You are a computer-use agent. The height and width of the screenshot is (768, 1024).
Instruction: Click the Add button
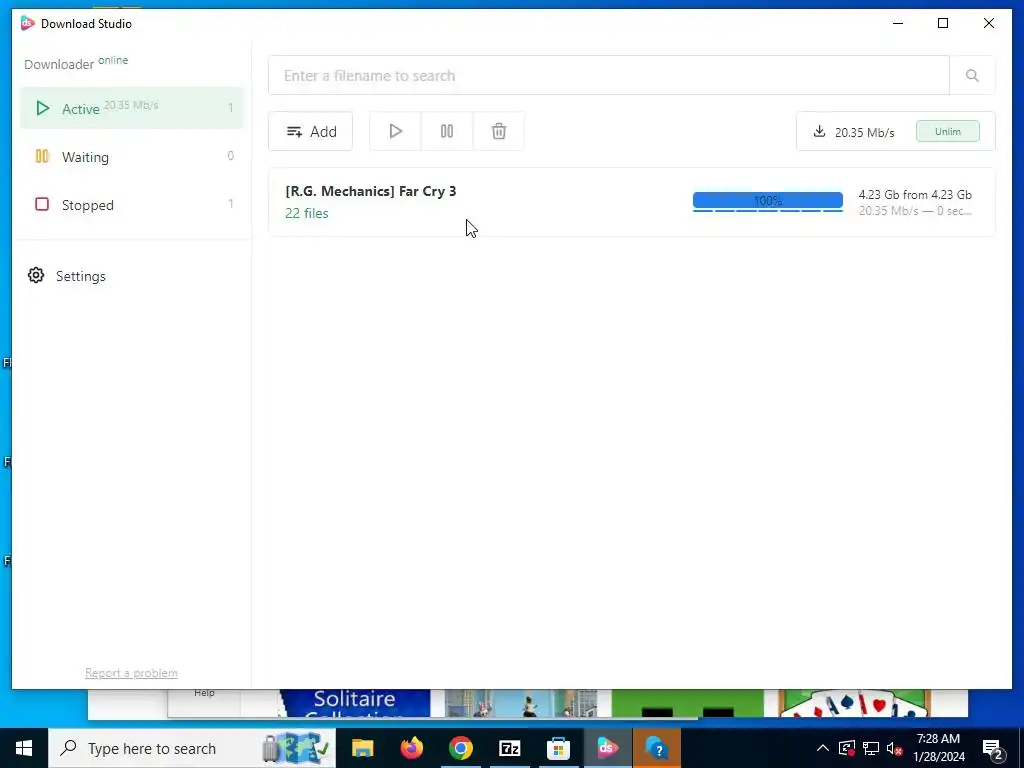[x=311, y=131]
